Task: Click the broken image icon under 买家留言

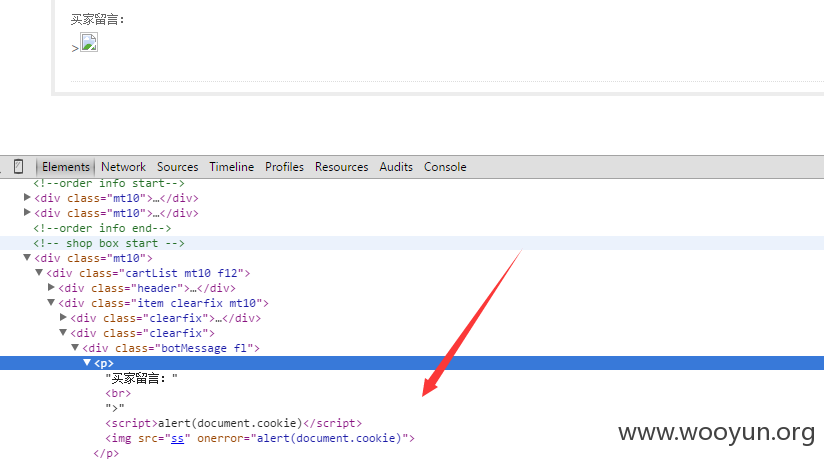Action: point(89,42)
